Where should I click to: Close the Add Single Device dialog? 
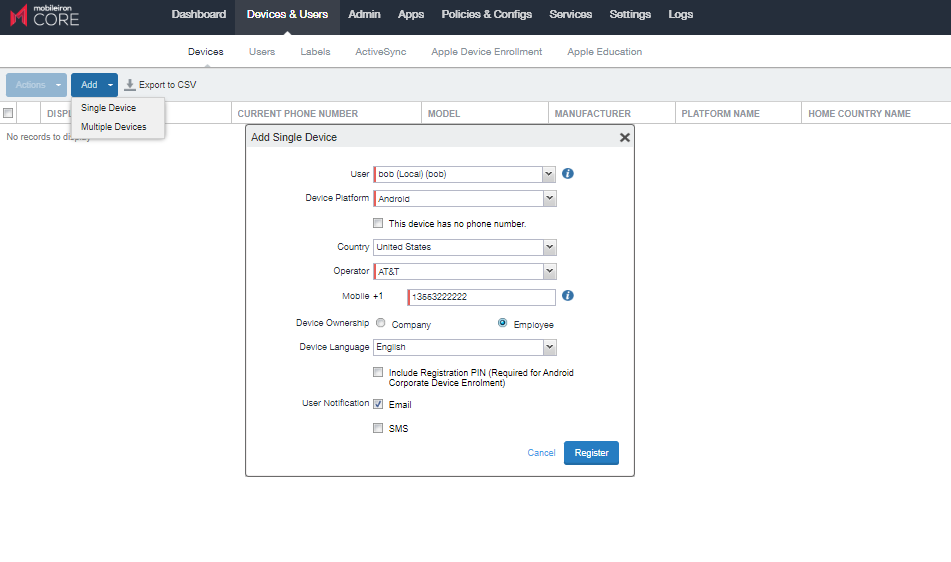tap(625, 138)
